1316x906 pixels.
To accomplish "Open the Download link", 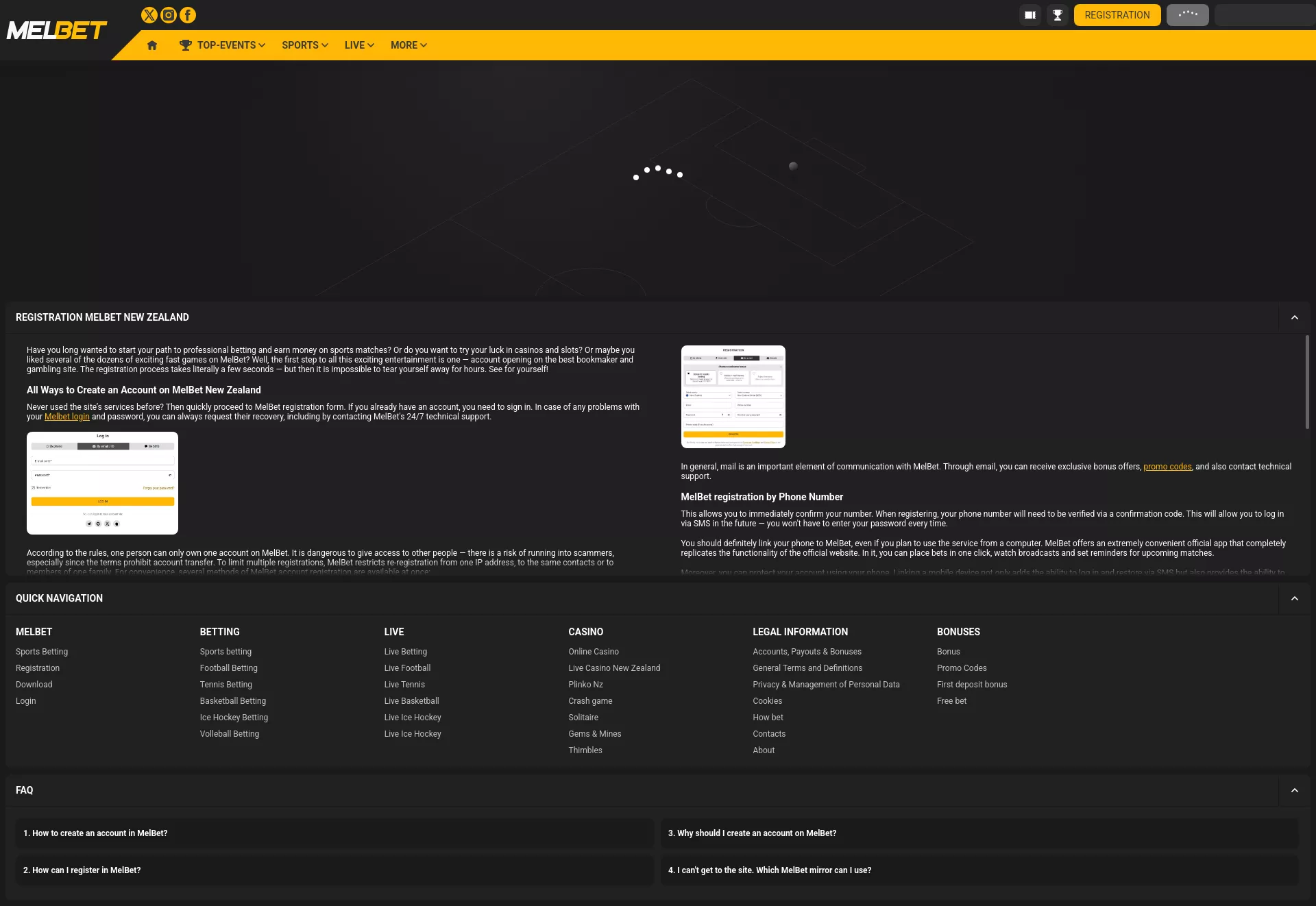I will [x=34, y=685].
